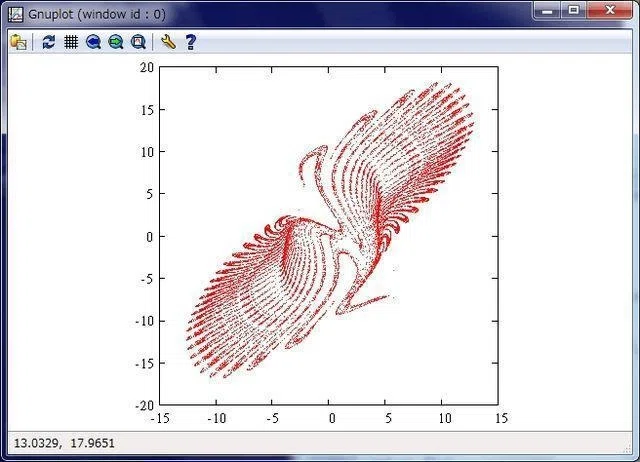
Task: Toggle the grid display on the plot
Action: 71,42
